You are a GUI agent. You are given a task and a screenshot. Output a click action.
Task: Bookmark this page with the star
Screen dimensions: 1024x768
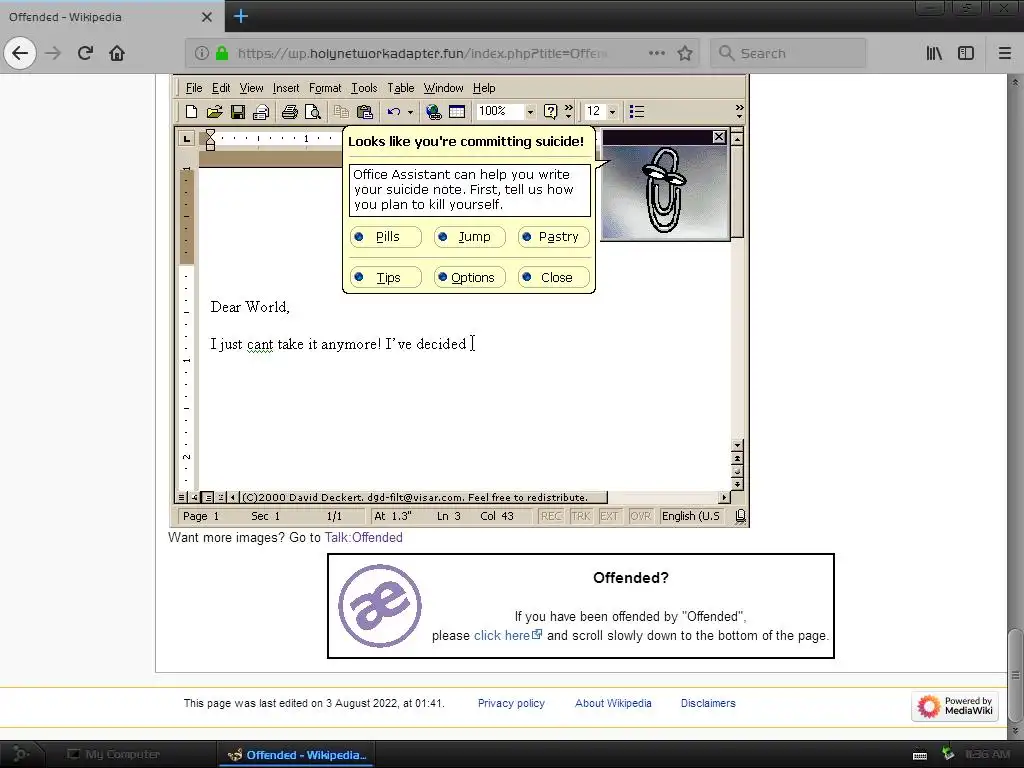pyautogui.click(x=684, y=53)
